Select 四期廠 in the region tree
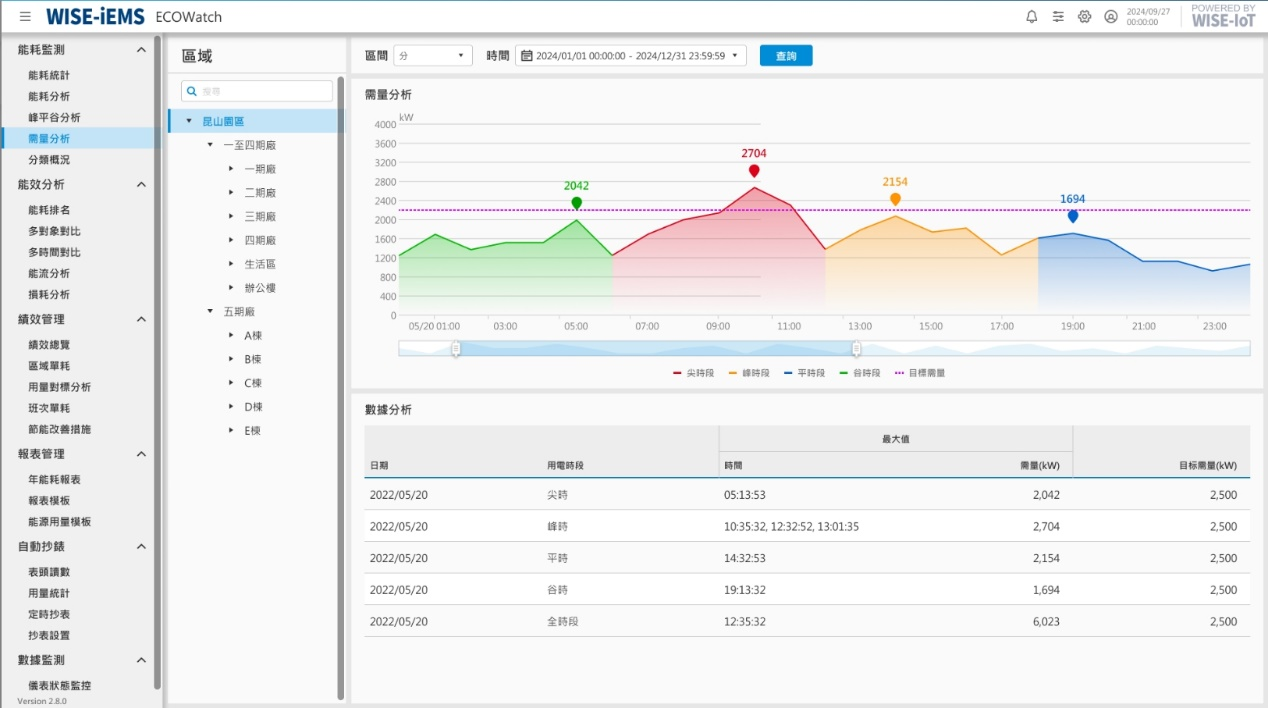 [260, 240]
